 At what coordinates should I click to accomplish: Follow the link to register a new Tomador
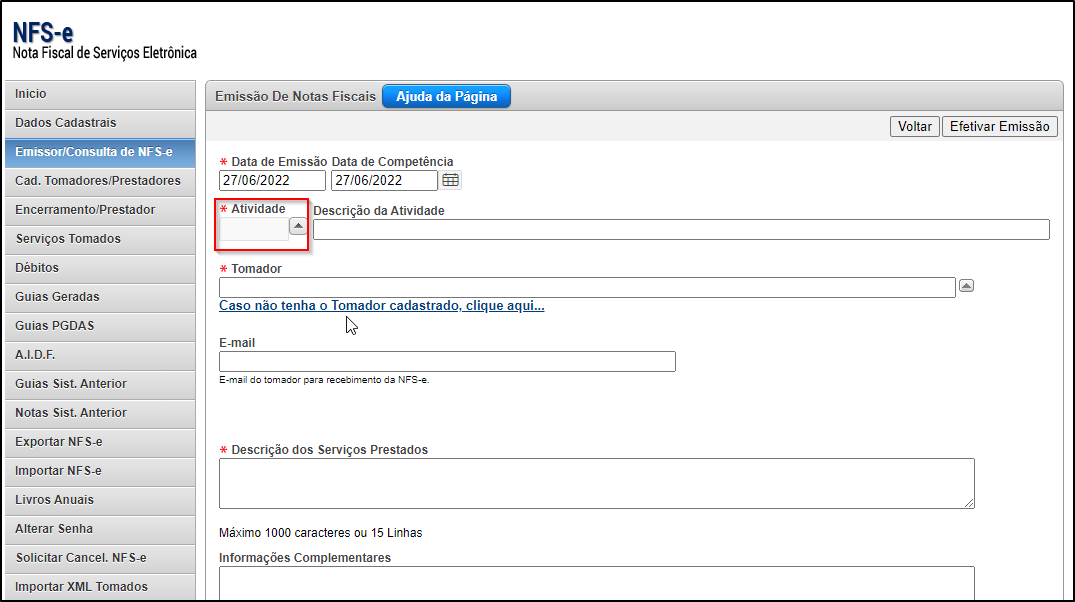381,306
